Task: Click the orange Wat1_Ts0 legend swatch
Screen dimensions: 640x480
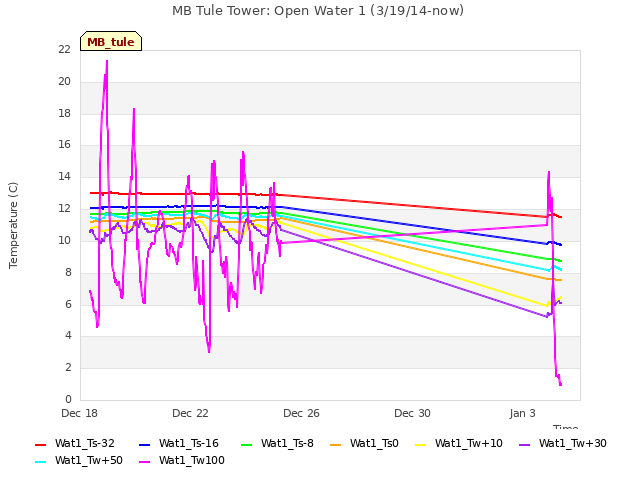Action: [x=336, y=444]
